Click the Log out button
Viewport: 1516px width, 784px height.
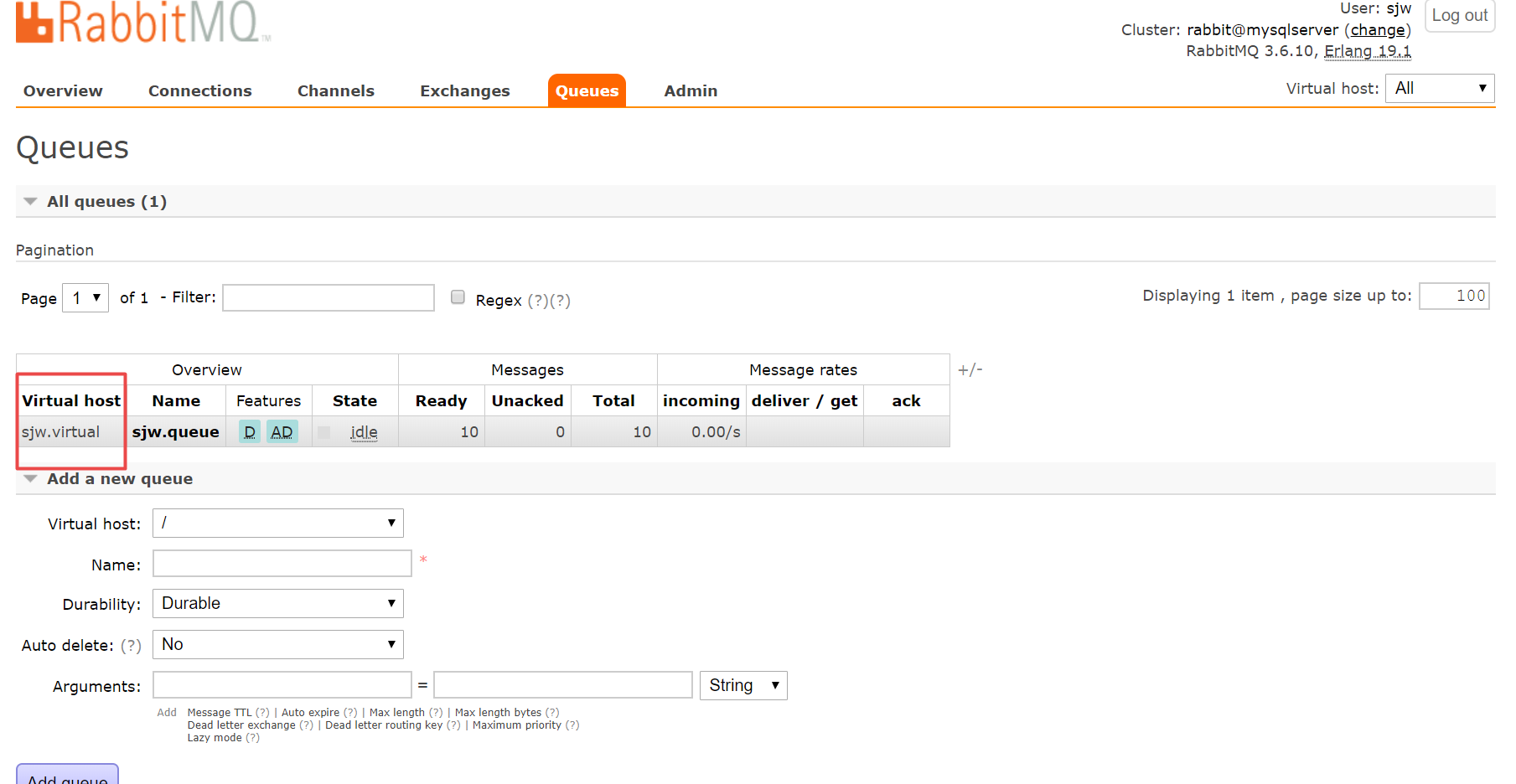(1460, 16)
